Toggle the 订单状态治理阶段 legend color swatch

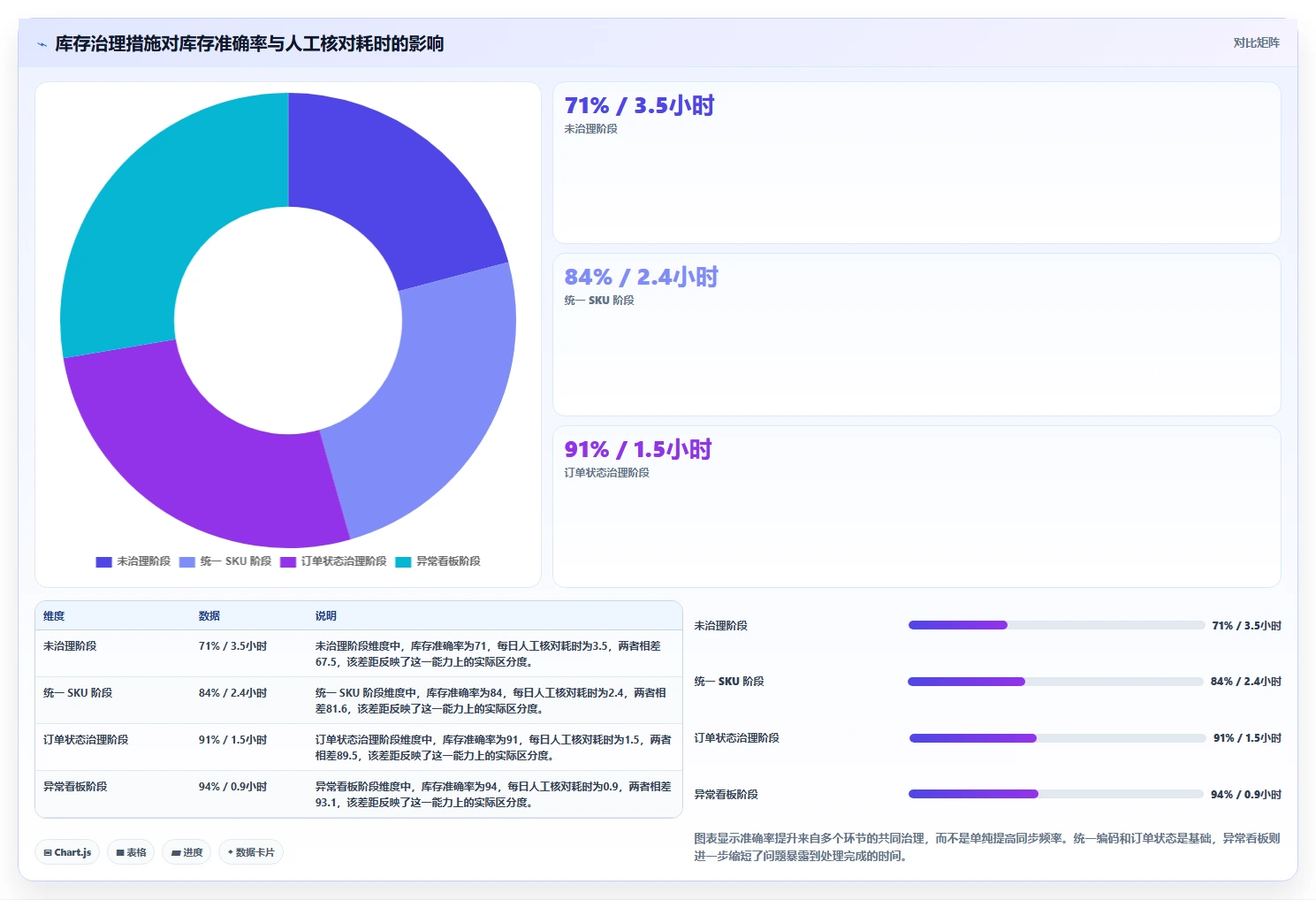(x=288, y=561)
